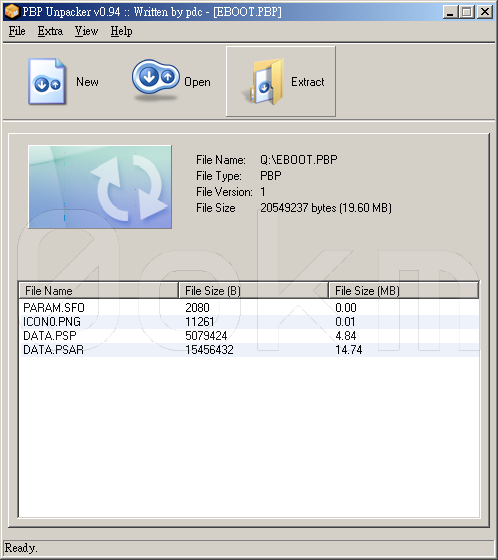The image size is (498, 560).
Task: Minimize the PBP Unpacker window
Action: 450,12
